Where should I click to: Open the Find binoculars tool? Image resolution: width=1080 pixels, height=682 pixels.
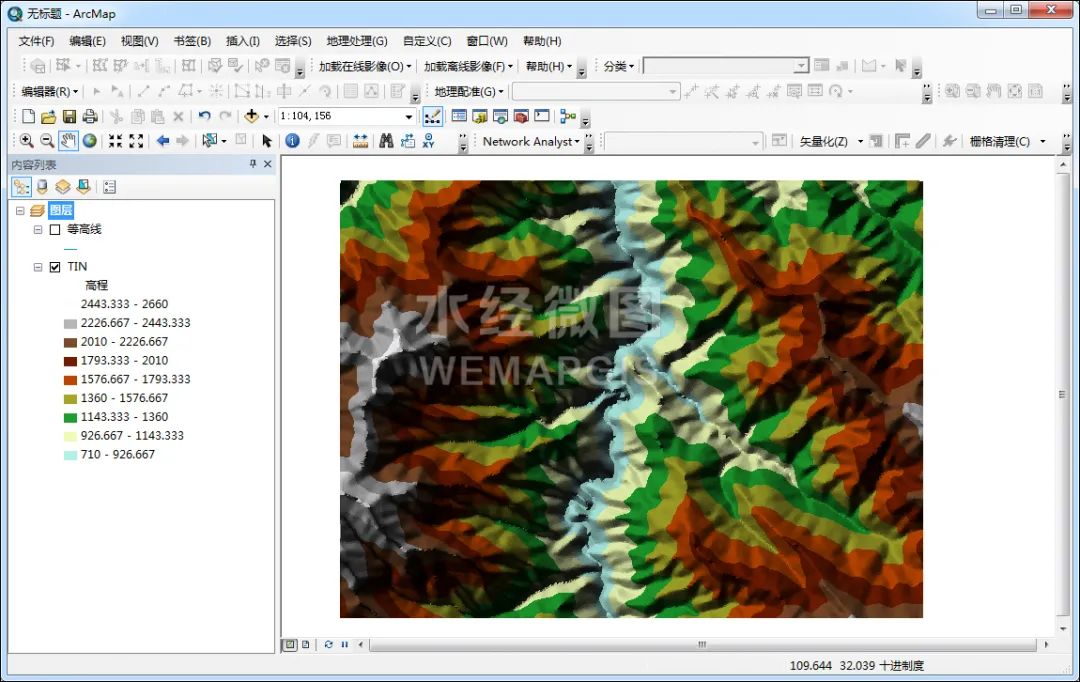(386, 141)
